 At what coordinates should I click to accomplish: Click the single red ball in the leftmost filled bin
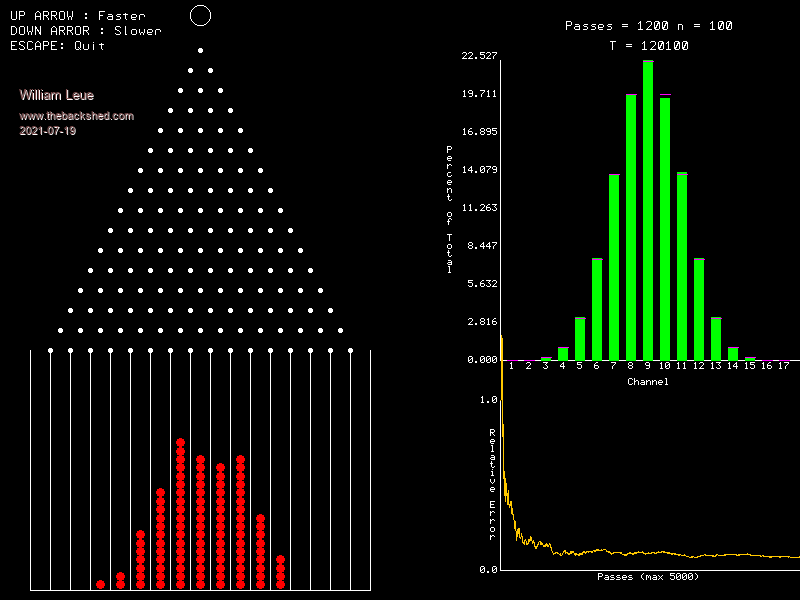pos(100,584)
